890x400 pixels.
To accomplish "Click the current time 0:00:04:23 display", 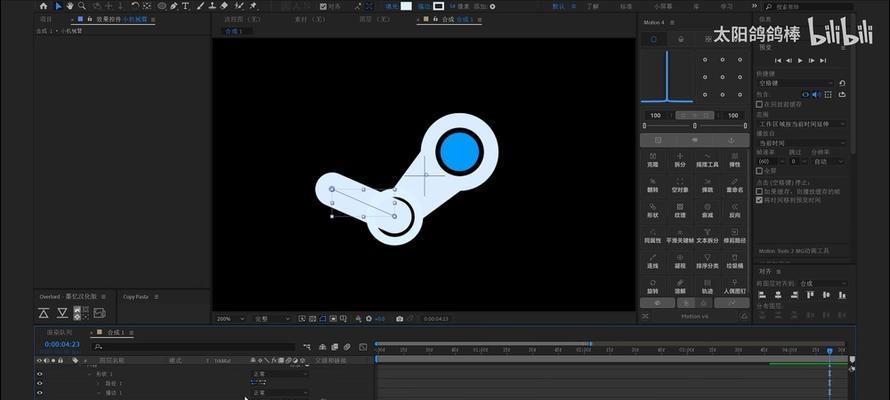I will 62,344.
